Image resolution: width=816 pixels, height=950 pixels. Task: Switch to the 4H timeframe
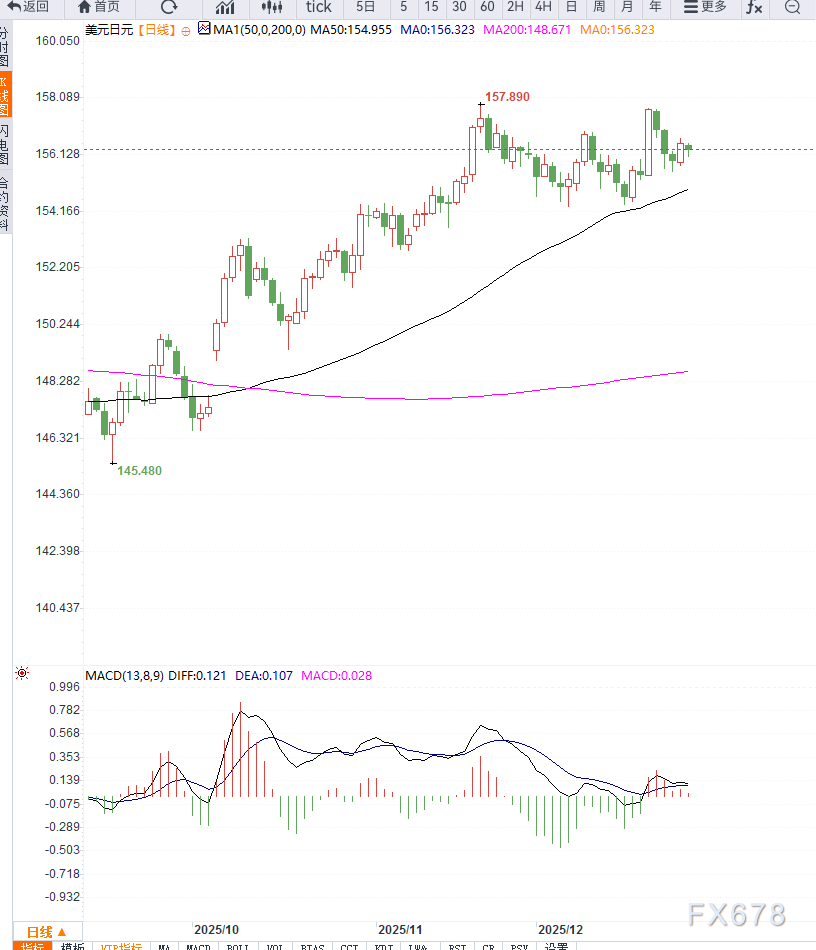(543, 7)
